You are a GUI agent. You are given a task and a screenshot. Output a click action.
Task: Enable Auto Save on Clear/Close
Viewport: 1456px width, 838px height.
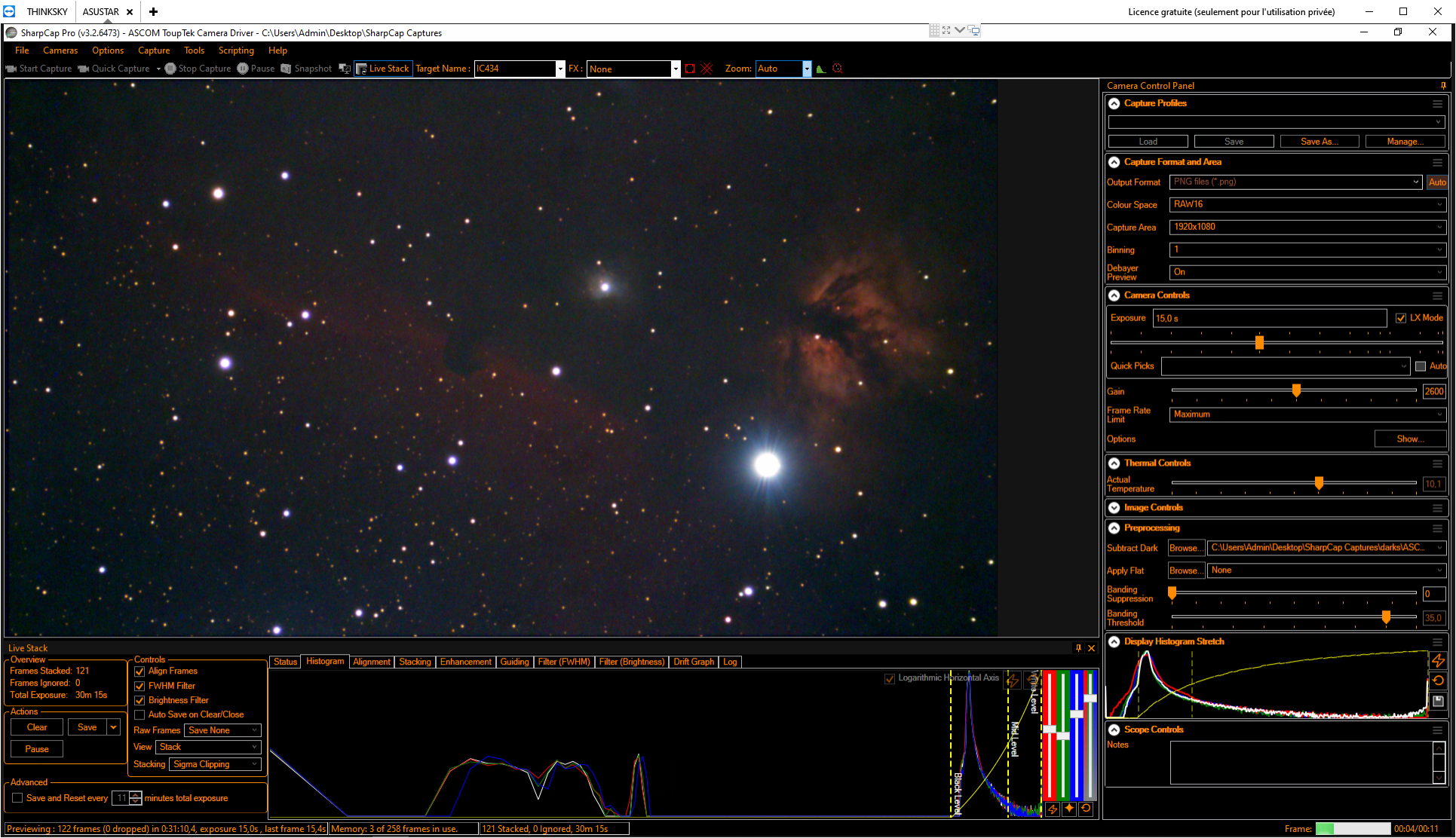(x=139, y=715)
